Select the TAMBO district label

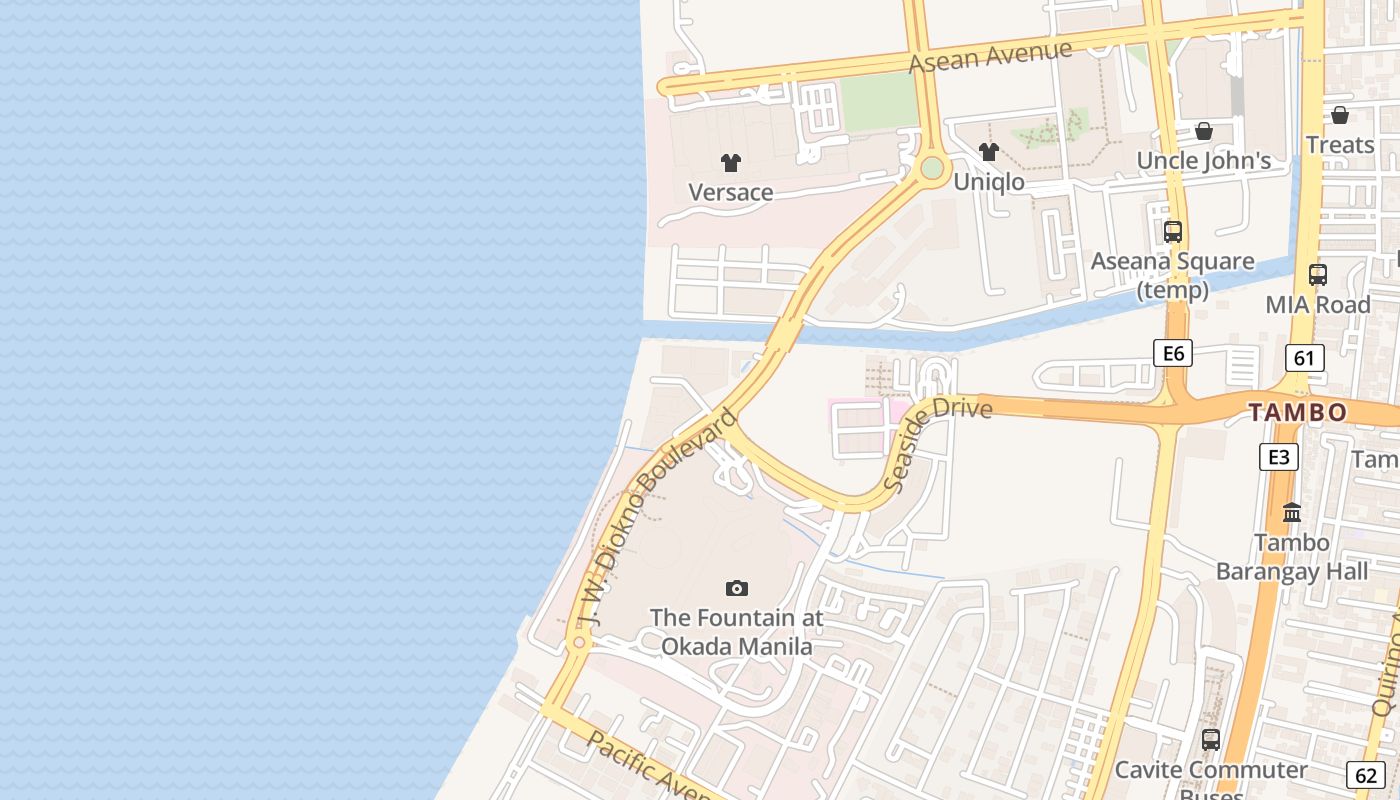point(1298,412)
